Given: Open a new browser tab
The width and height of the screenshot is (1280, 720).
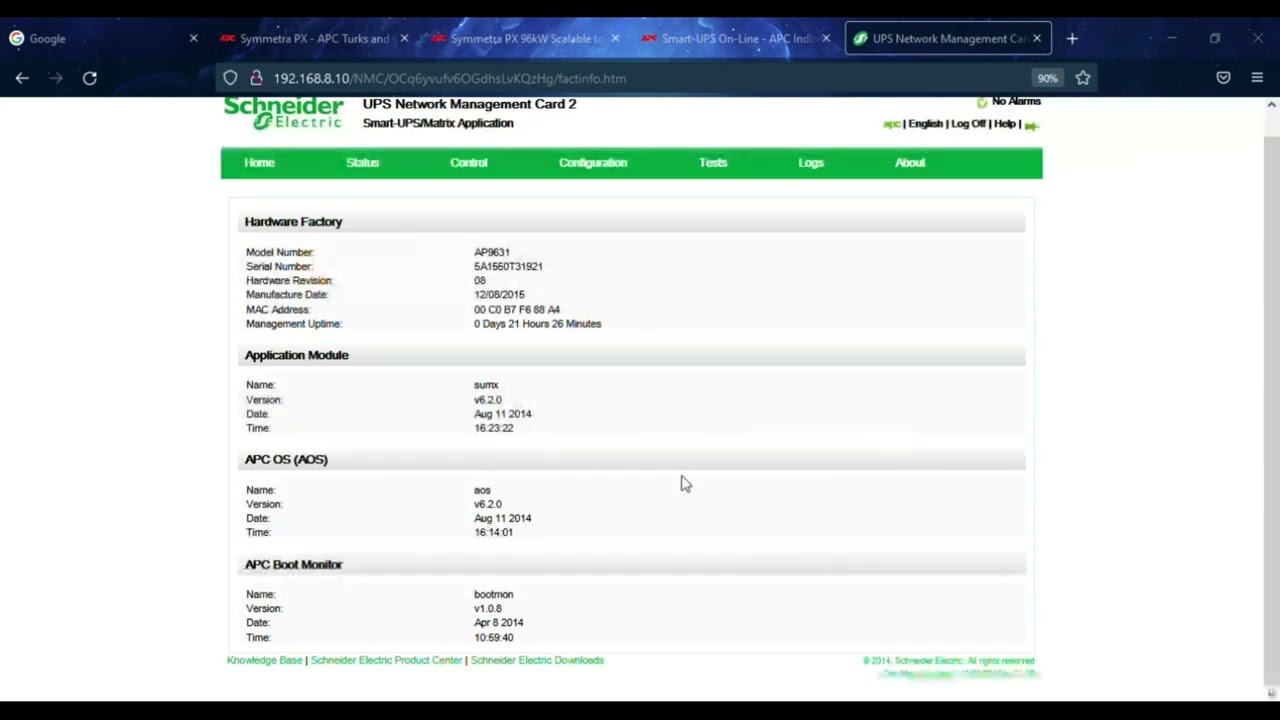Looking at the screenshot, I should point(1072,38).
